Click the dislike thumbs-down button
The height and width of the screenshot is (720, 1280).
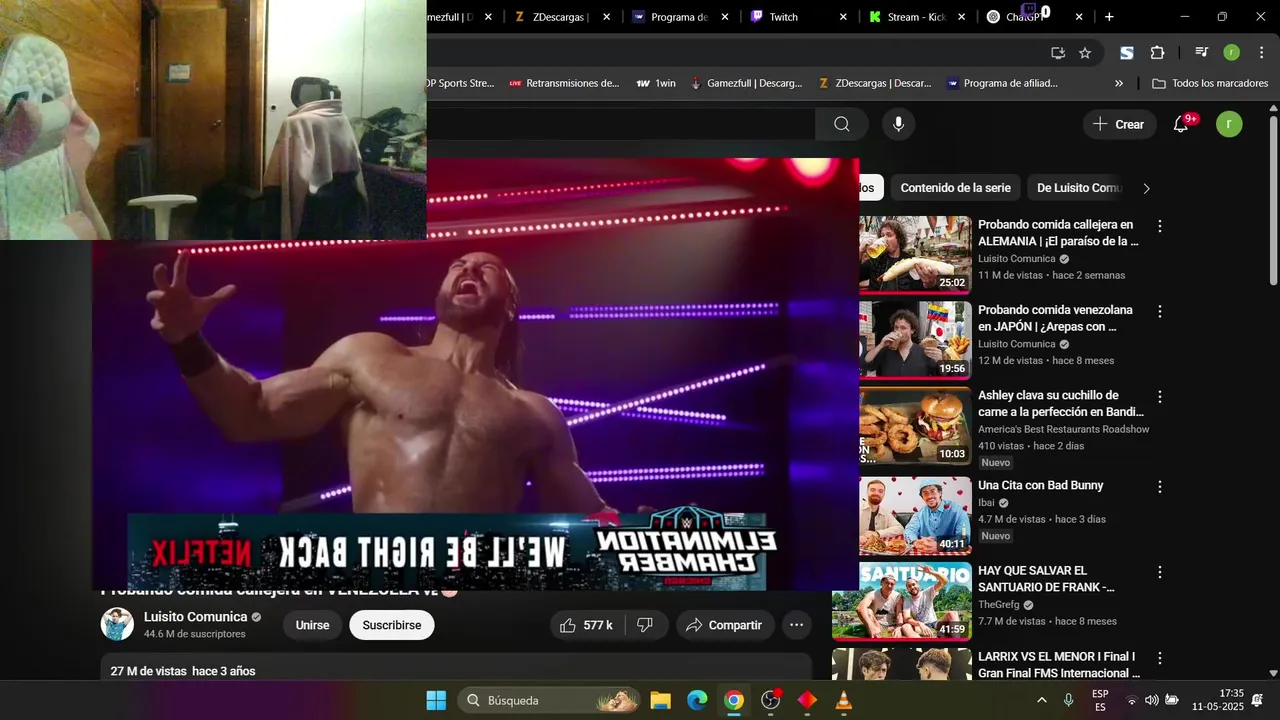(x=645, y=625)
